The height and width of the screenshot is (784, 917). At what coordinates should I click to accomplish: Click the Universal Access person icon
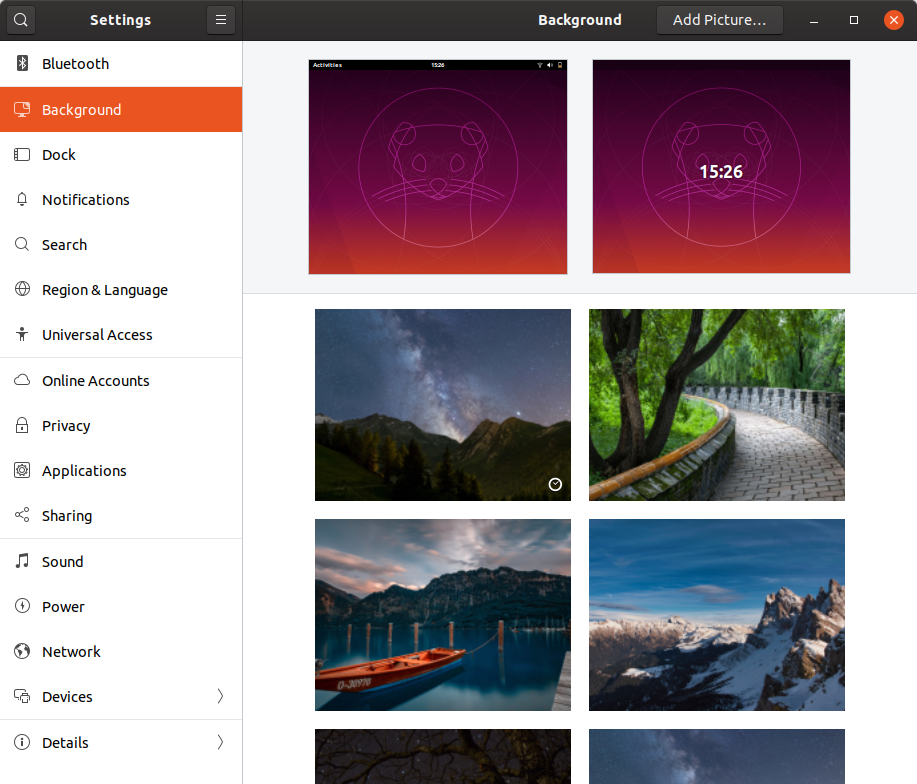[22, 334]
